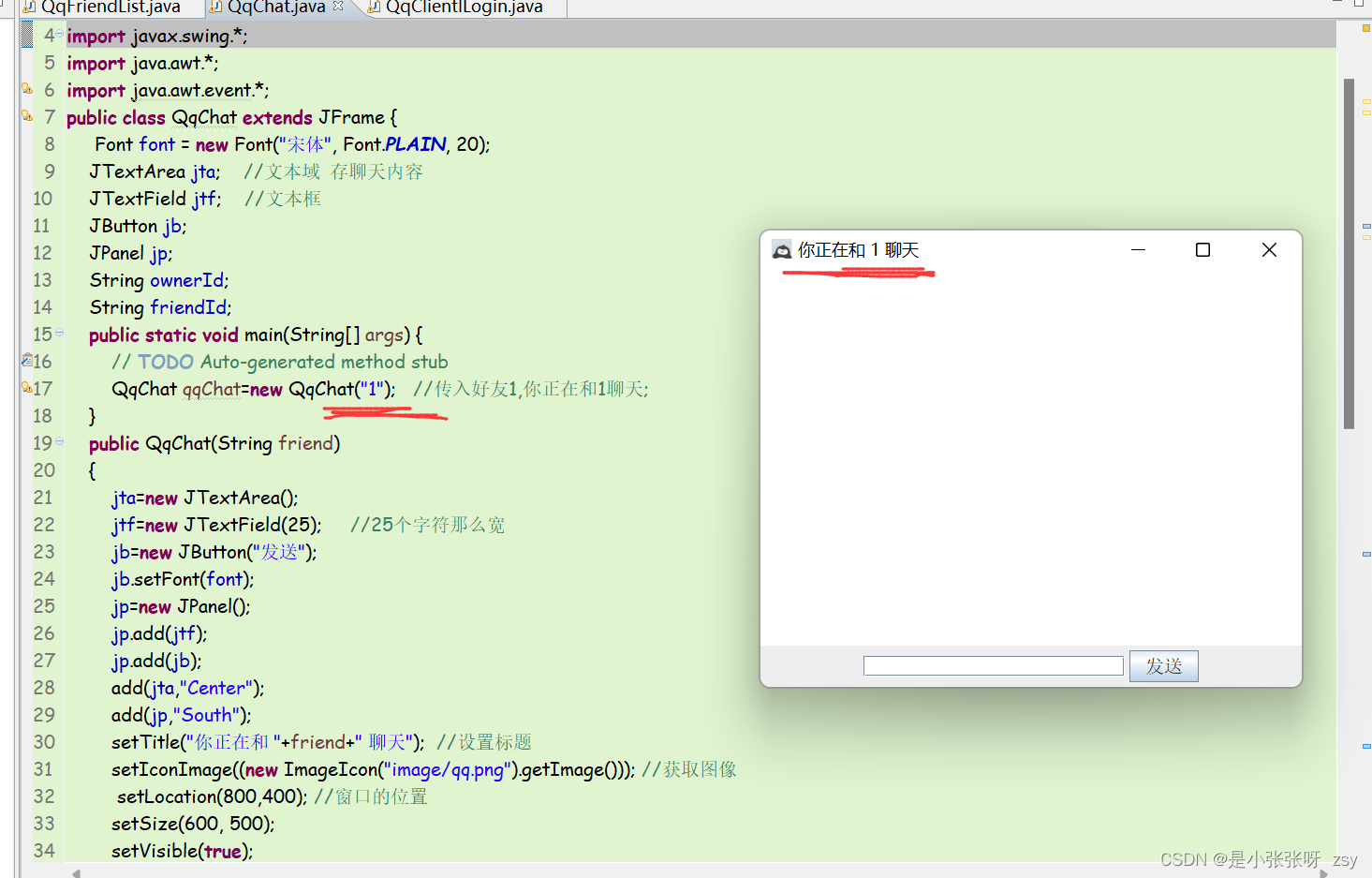Click 'jb.setFont(font);' line
This screenshot has width=1372, height=878.
pos(183,579)
